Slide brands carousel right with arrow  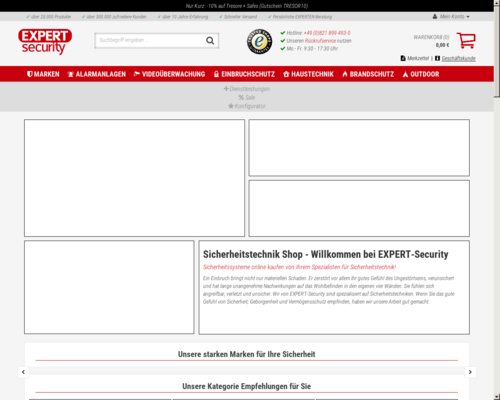tap(470, 372)
